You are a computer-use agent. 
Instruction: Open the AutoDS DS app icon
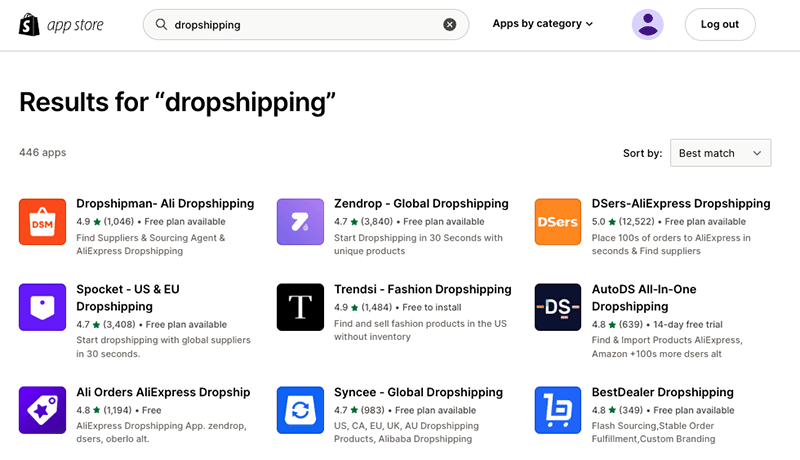[558, 307]
